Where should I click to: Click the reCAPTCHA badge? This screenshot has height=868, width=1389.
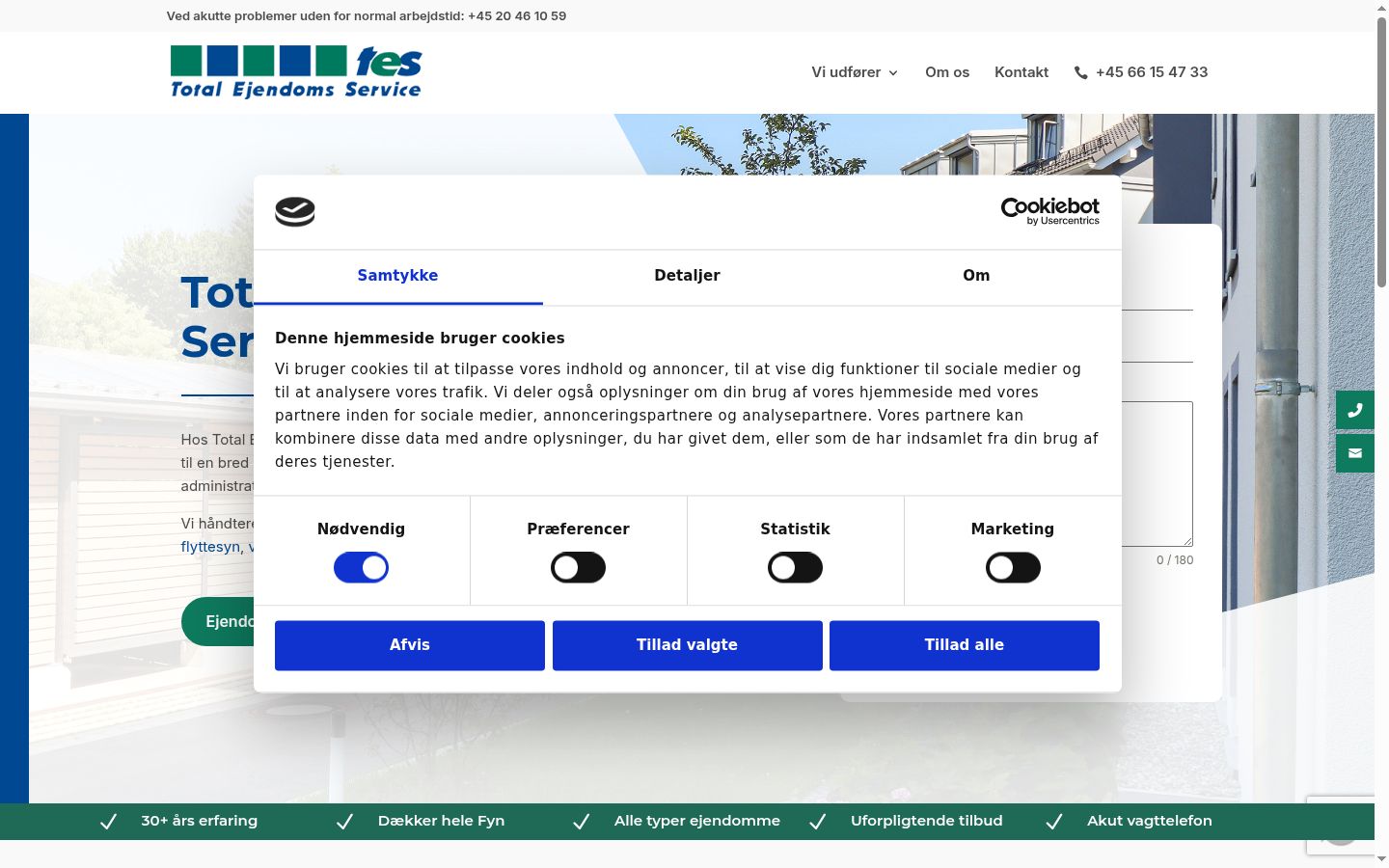[1341, 825]
